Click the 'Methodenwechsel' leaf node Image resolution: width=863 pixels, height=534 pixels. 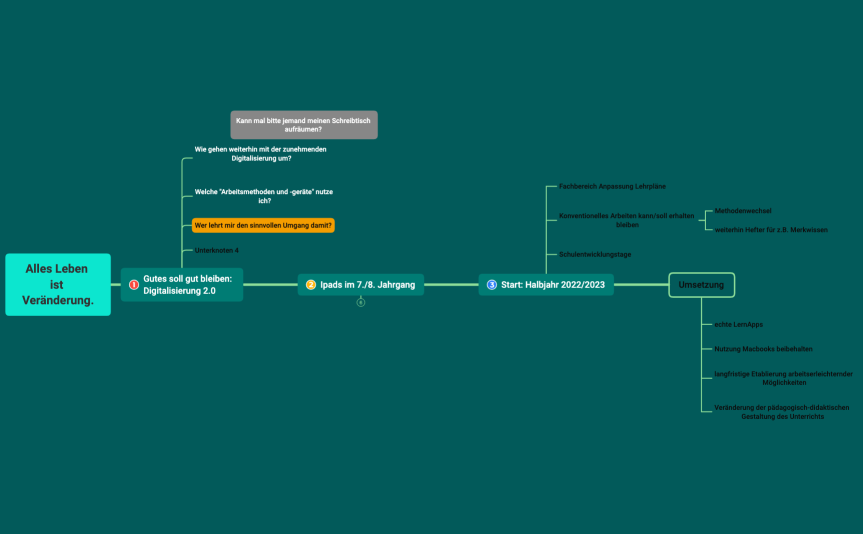click(x=742, y=211)
